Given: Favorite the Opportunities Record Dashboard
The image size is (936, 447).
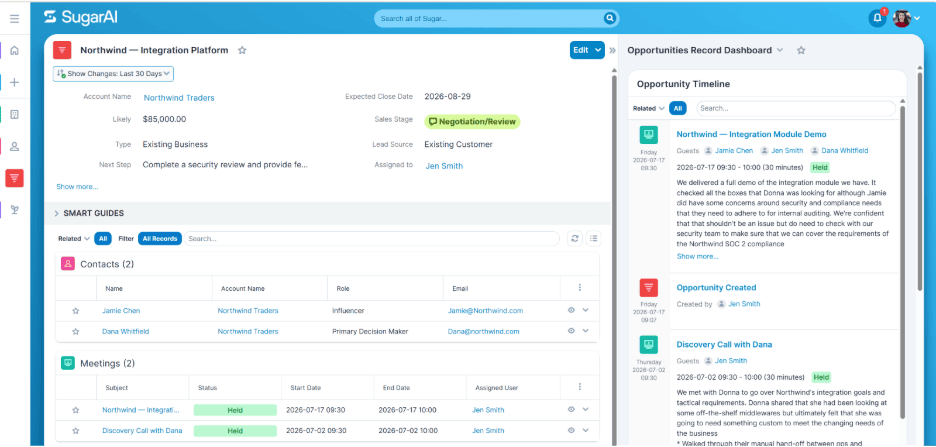Looking at the screenshot, I should (802, 51).
